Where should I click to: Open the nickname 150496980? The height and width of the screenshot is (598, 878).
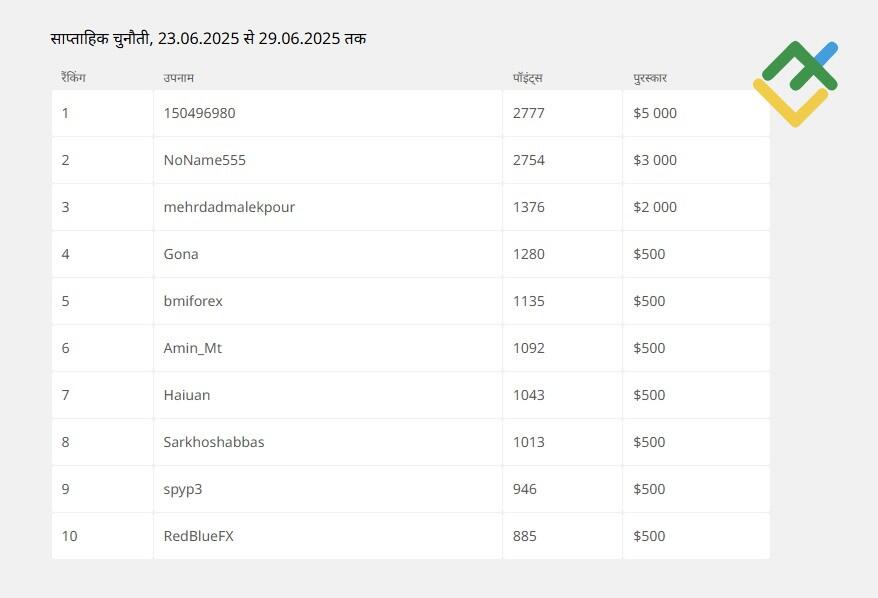(x=199, y=113)
